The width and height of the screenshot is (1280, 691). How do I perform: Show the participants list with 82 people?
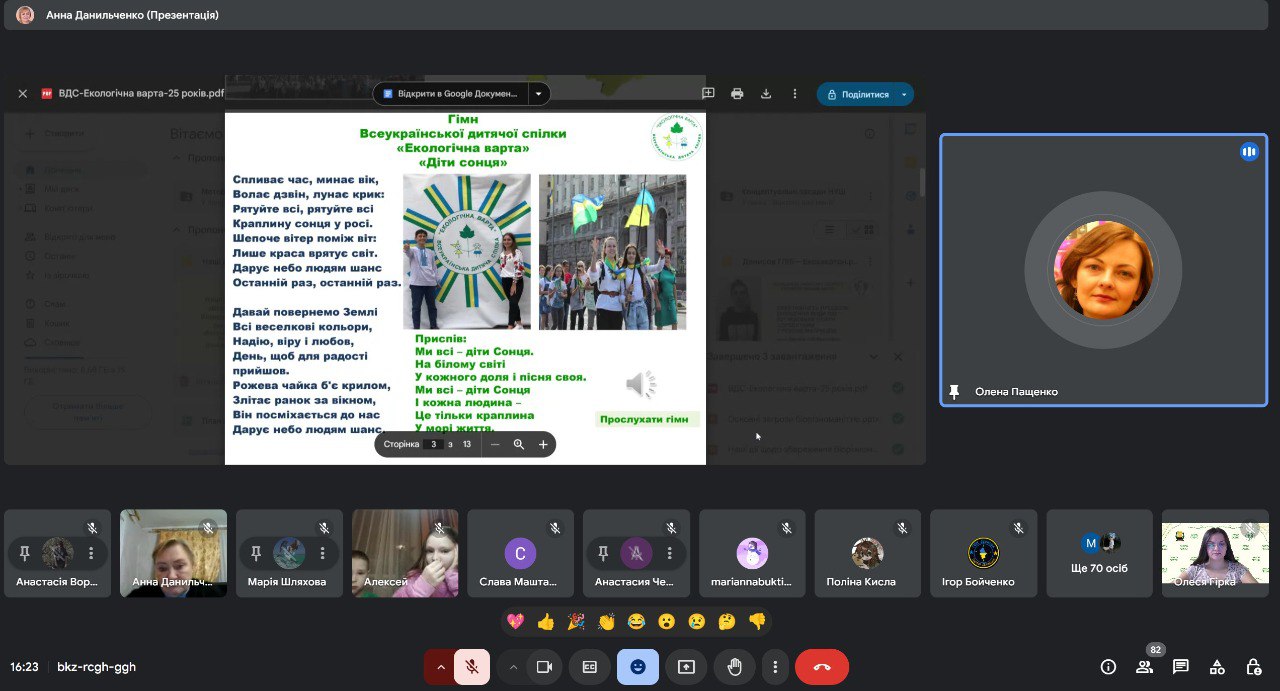click(1145, 667)
